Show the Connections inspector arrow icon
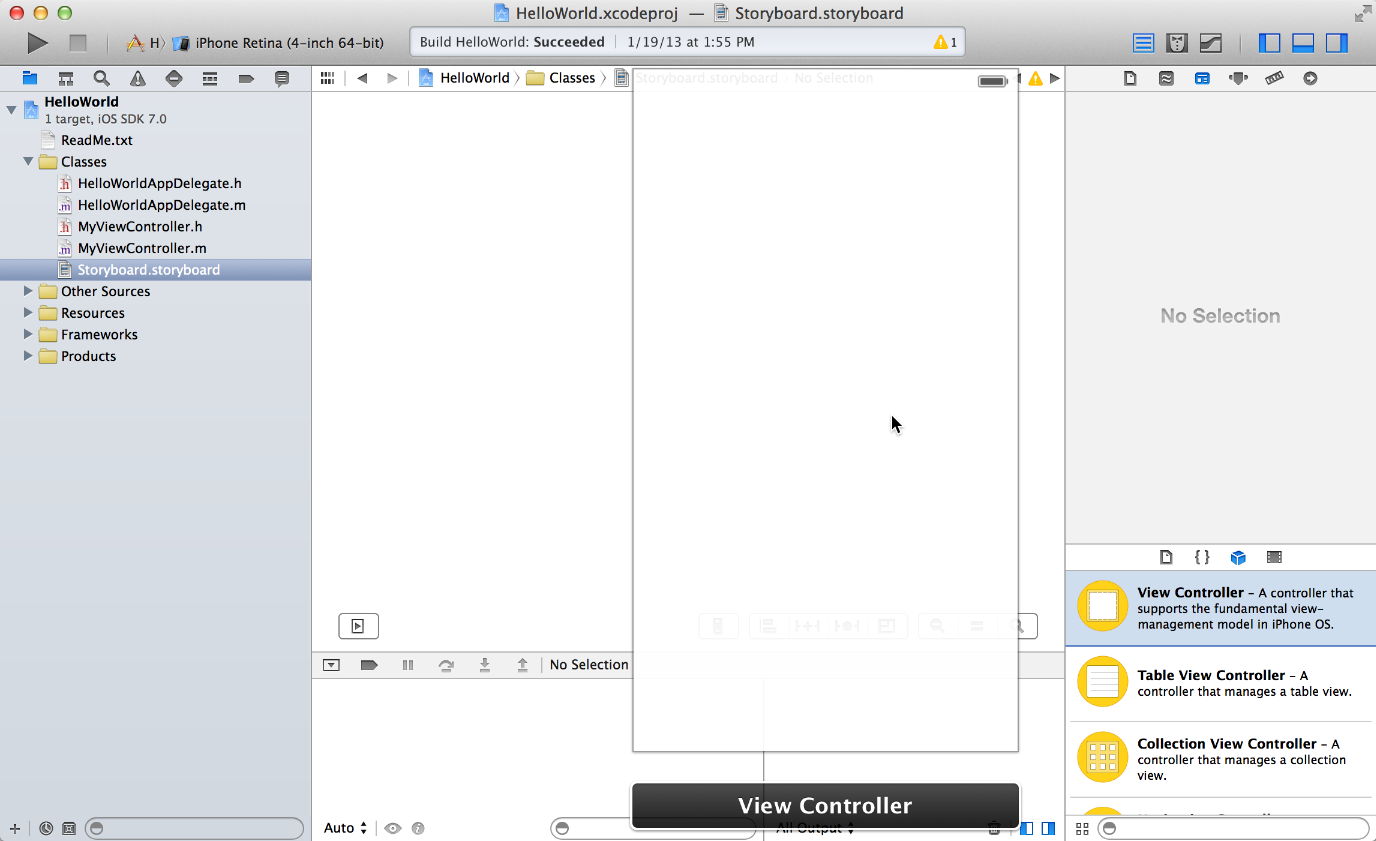The image size is (1376, 841). (1310, 78)
